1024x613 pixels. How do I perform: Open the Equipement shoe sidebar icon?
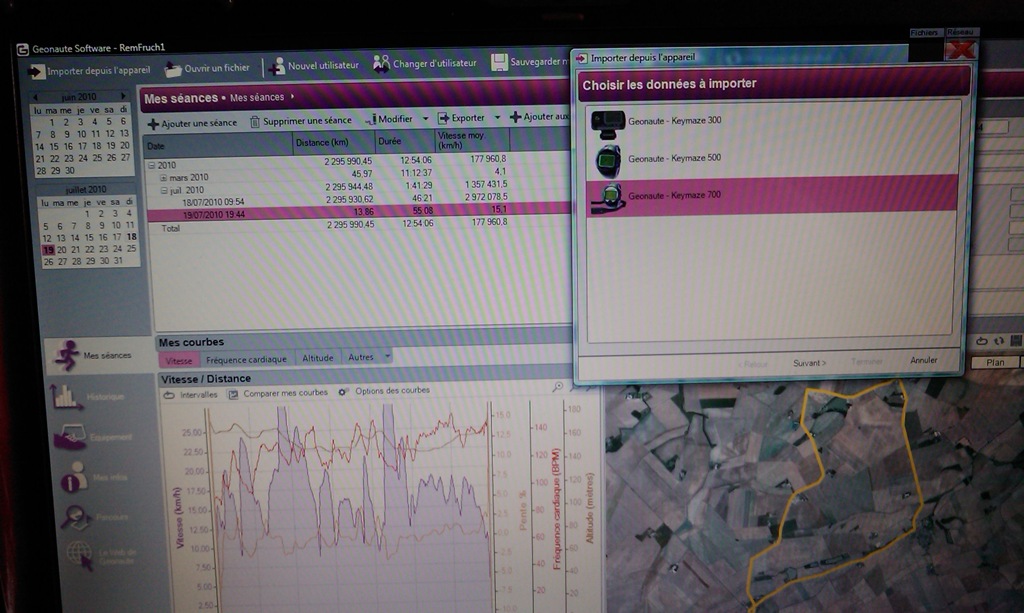point(69,437)
